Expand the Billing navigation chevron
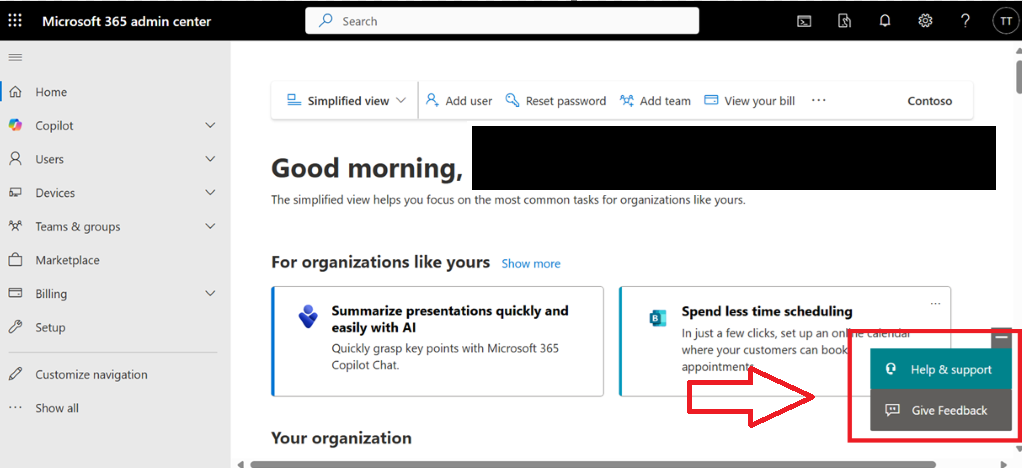The height and width of the screenshot is (468, 1023). pos(210,294)
